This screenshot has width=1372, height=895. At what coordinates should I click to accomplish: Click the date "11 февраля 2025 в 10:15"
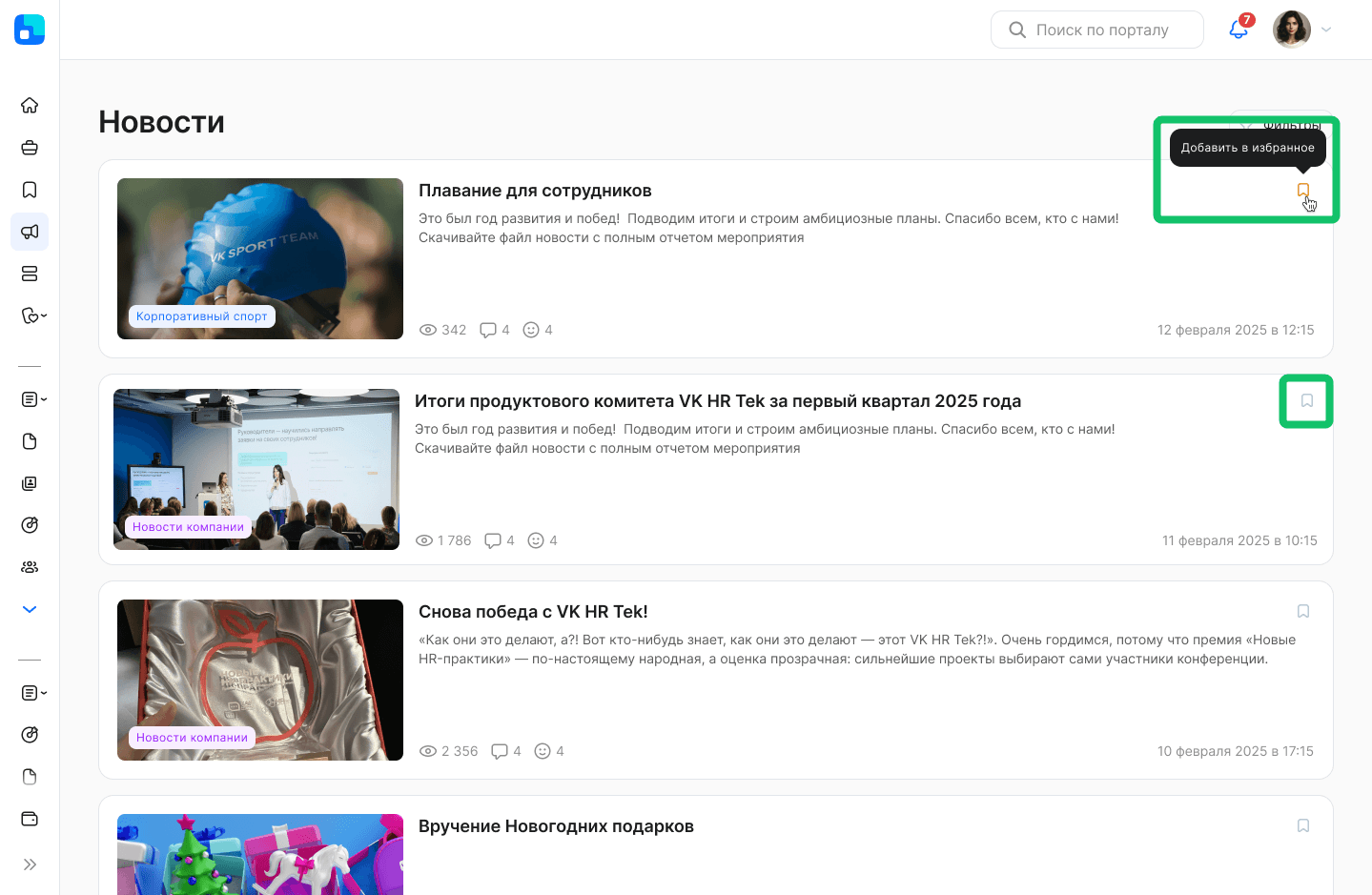pos(1239,540)
